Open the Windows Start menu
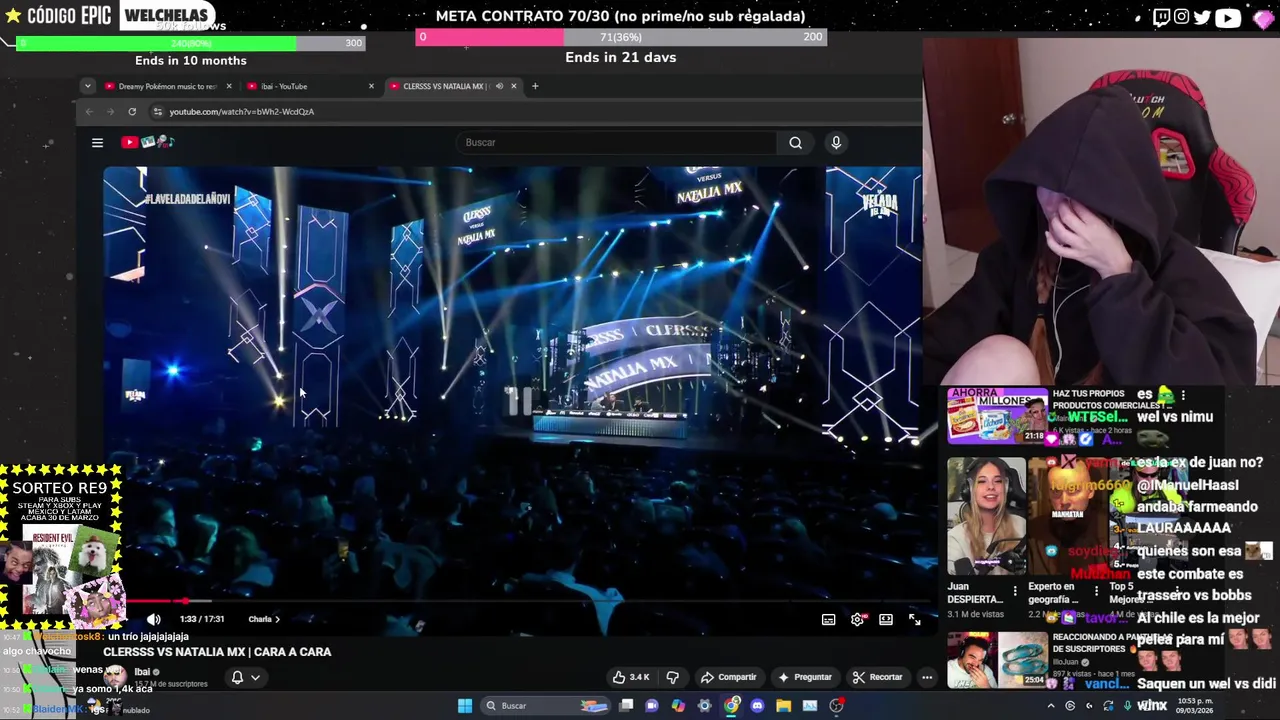Screen dimensions: 1280x720 click(x=465, y=706)
